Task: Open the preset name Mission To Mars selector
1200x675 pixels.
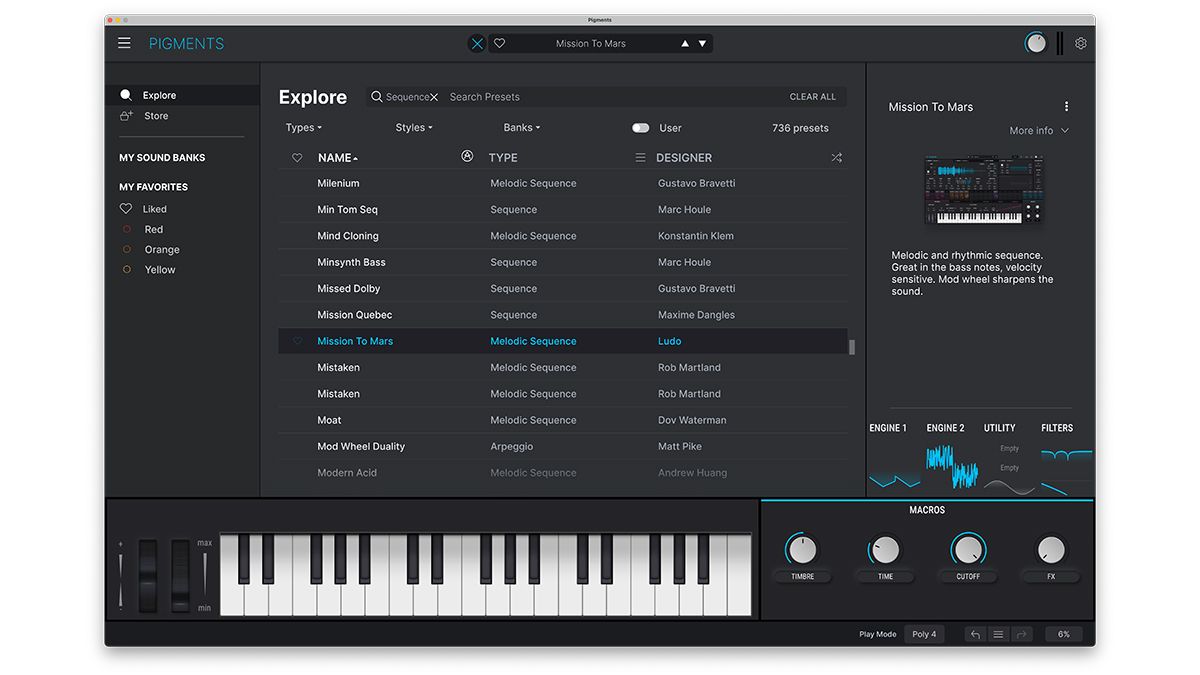Action: 591,43
